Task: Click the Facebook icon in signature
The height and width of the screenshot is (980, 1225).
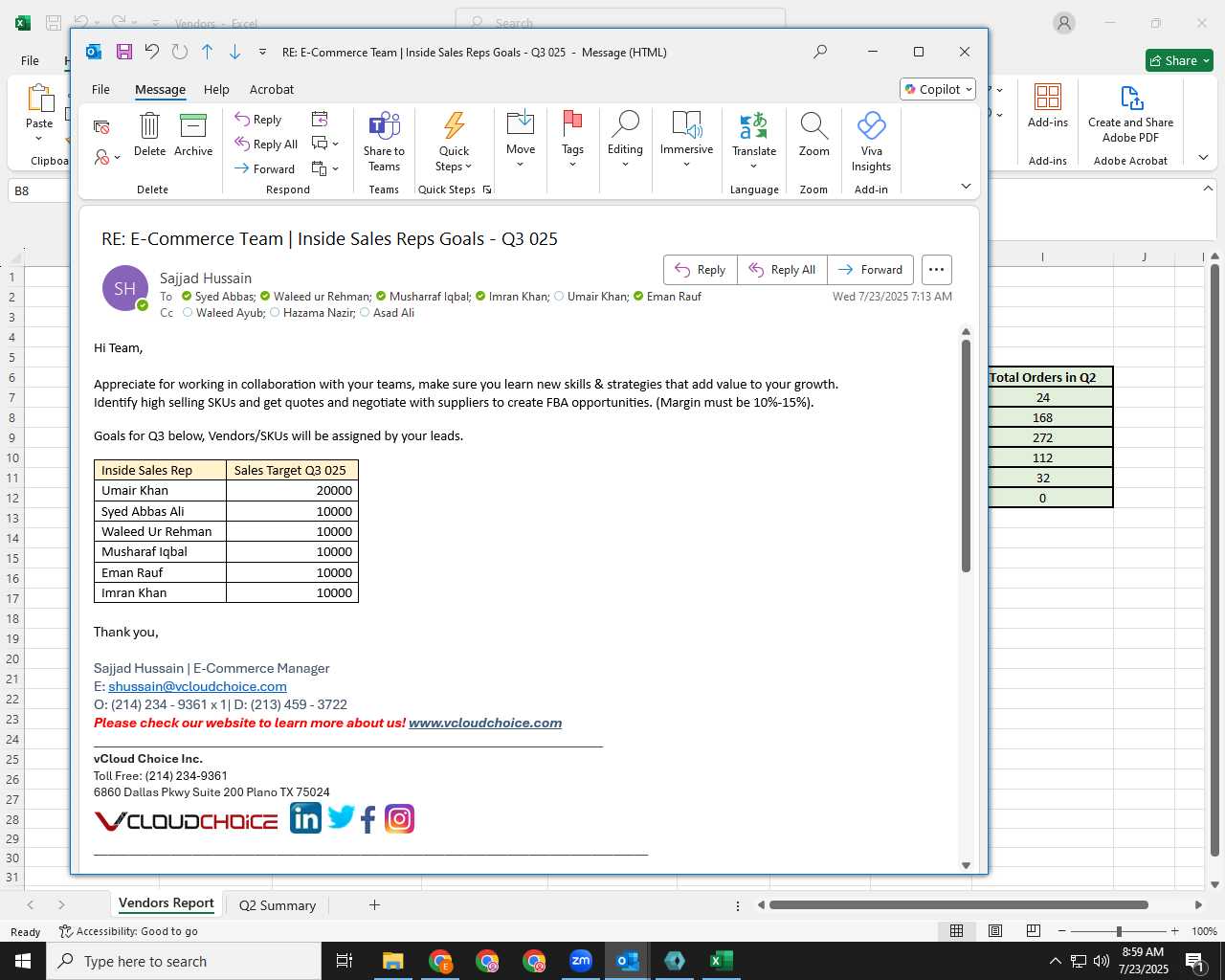Action: (x=368, y=819)
